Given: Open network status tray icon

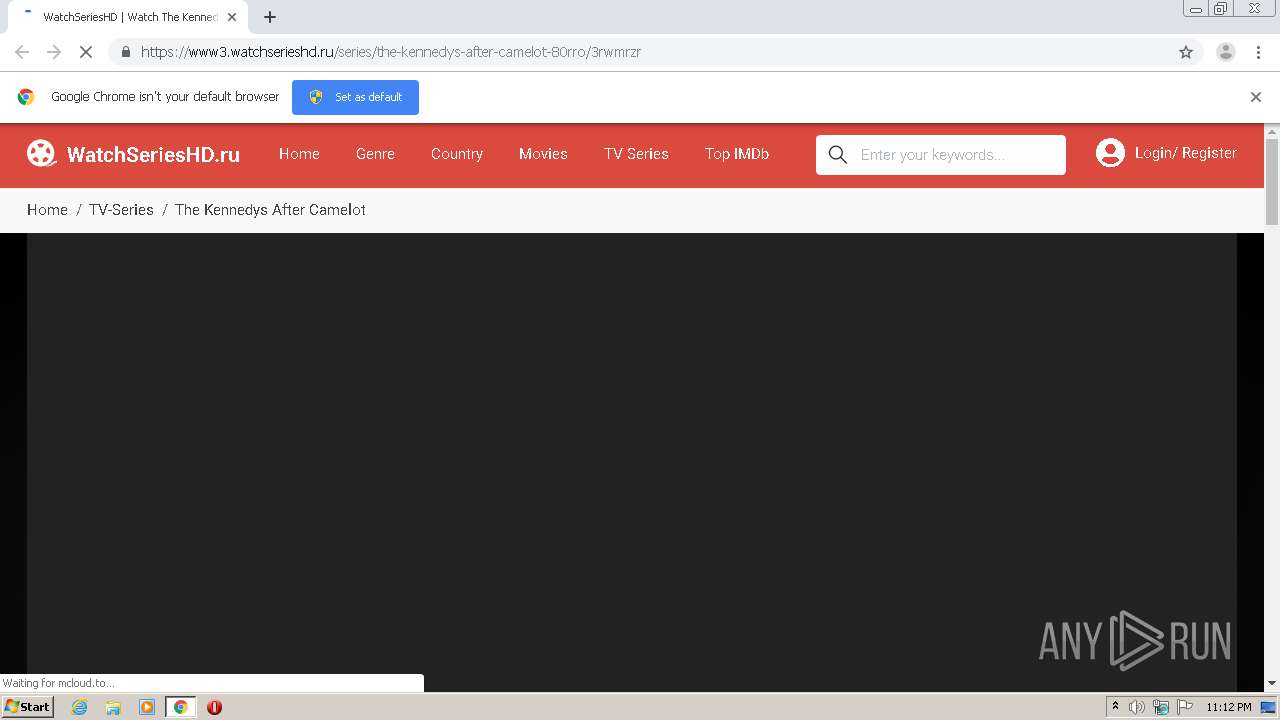Looking at the screenshot, I should coord(1161,707).
